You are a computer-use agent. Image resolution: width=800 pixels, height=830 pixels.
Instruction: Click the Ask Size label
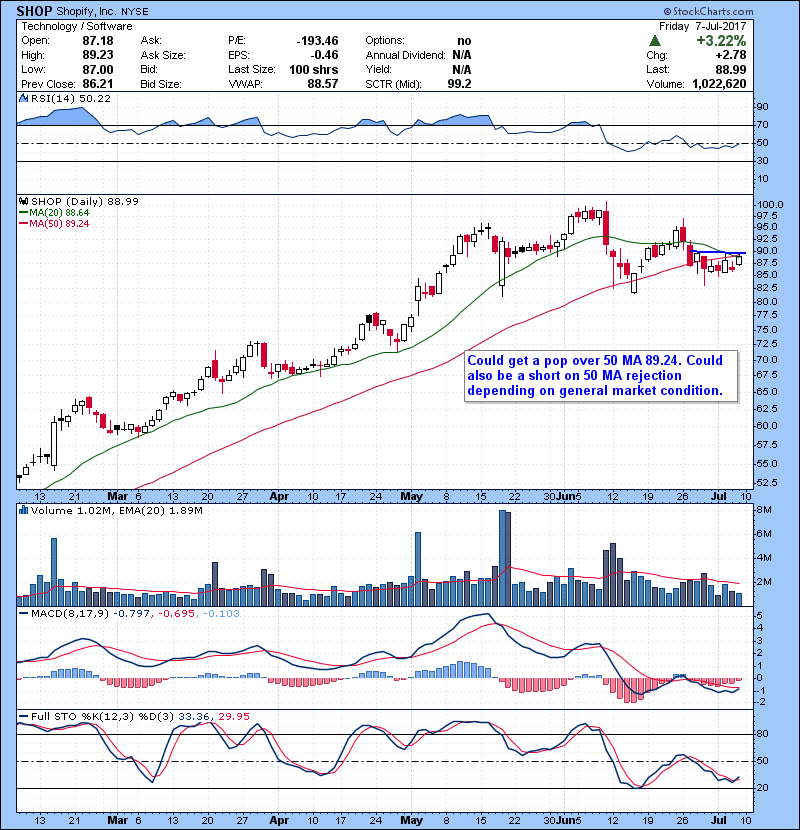163,55
